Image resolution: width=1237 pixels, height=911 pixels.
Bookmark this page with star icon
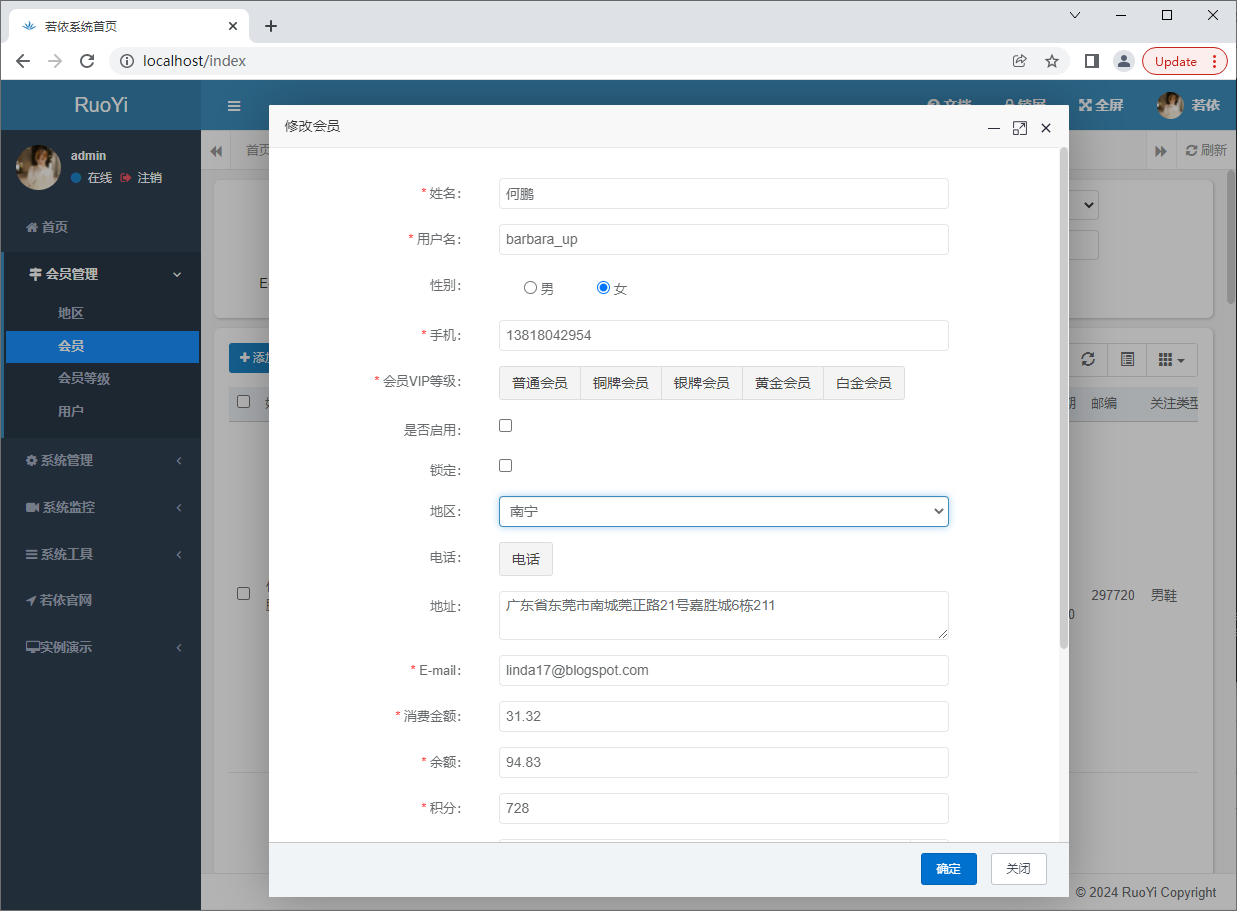click(x=1052, y=61)
